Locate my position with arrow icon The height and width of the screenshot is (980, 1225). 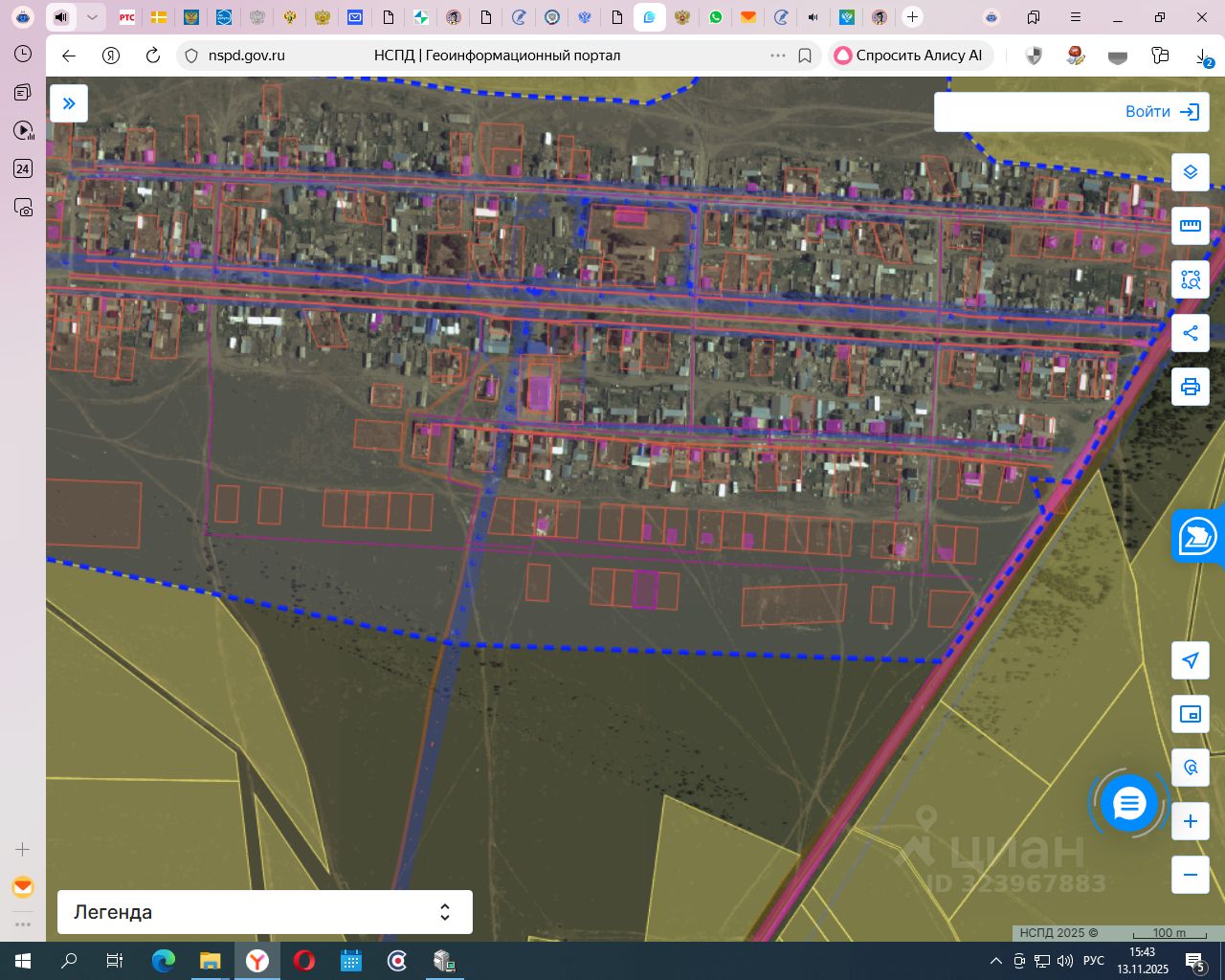(1191, 660)
